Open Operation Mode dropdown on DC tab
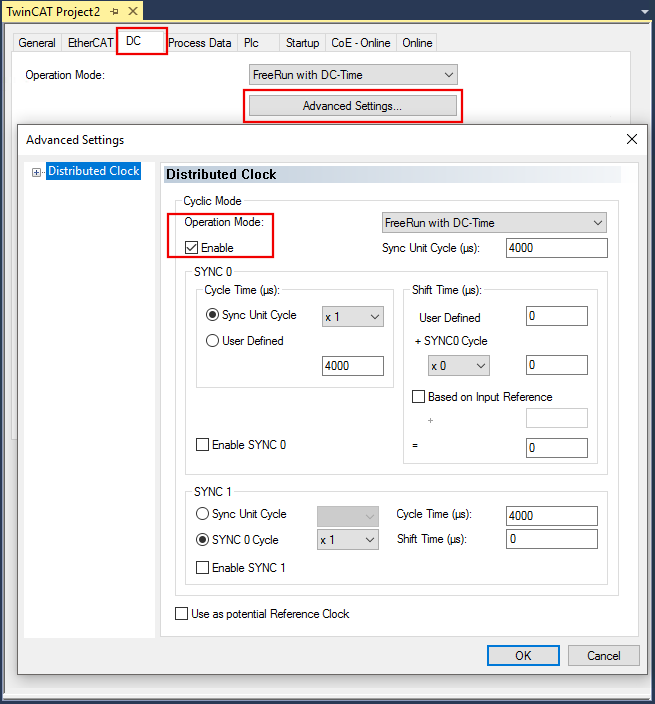Screen dimensions: 655x704 (x=353, y=75)
